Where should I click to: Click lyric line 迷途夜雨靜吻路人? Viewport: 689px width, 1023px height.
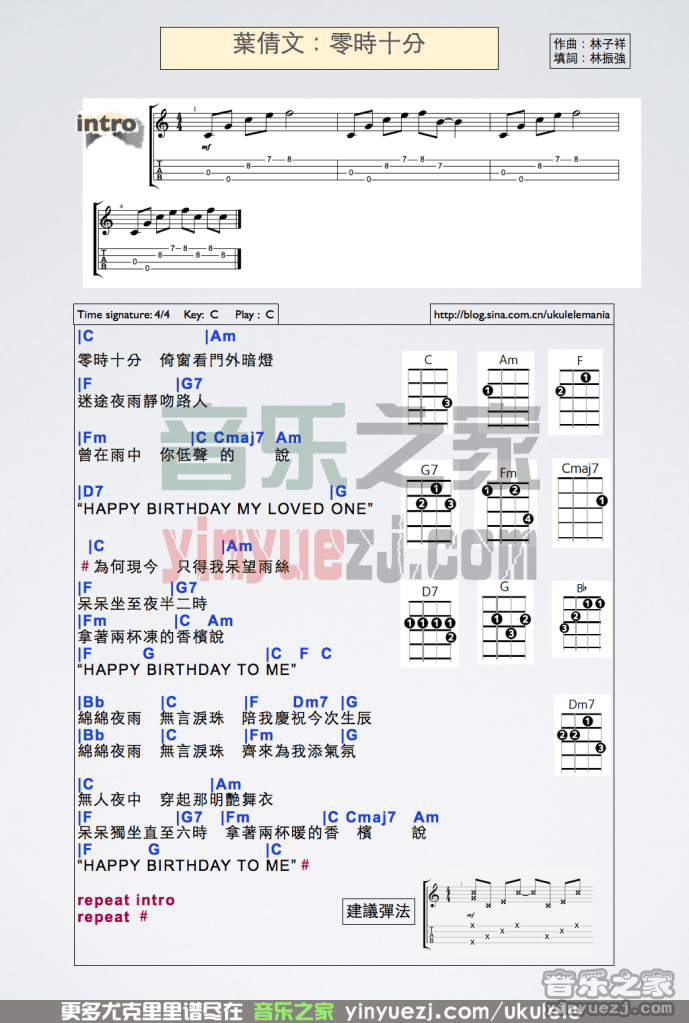coord(142,401)
